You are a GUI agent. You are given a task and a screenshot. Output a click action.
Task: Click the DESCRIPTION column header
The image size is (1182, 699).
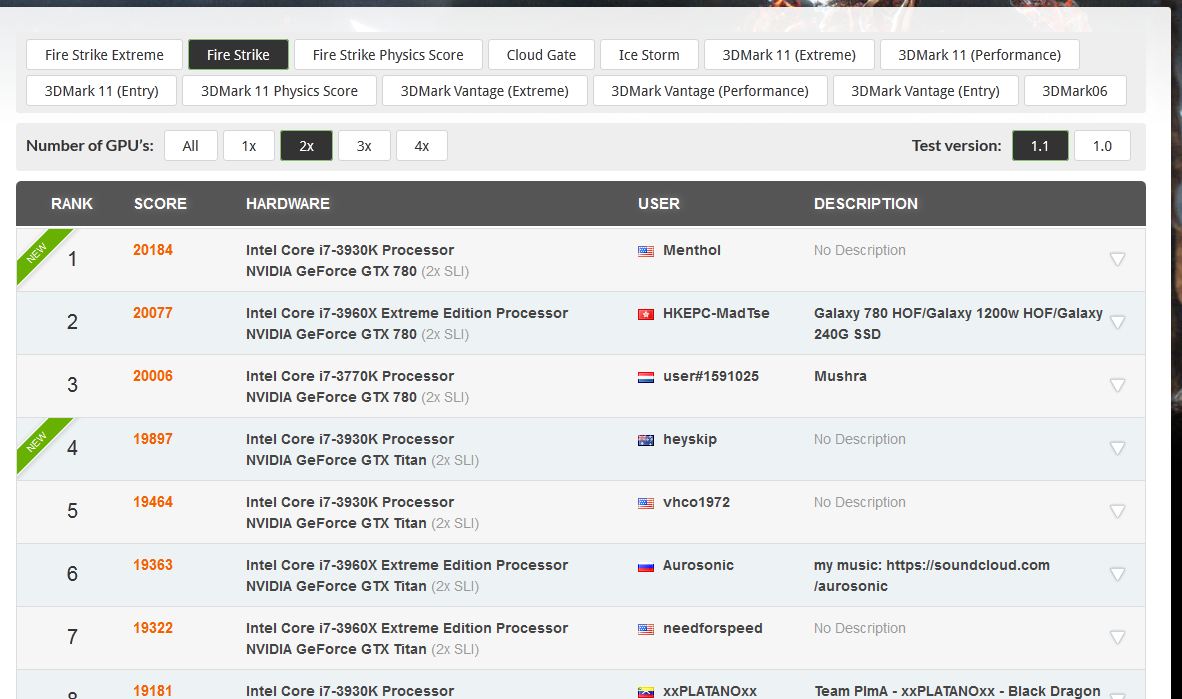[x=866, y=204]
